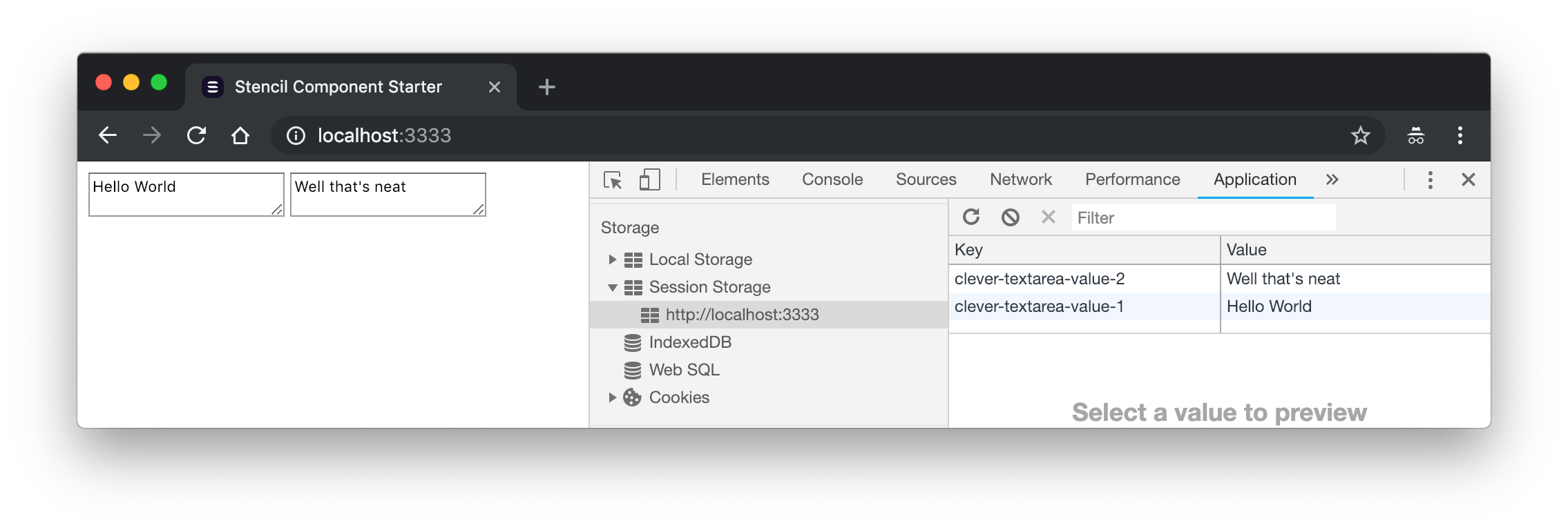
Task: Go to the home page icon
Action: [240, 135]
